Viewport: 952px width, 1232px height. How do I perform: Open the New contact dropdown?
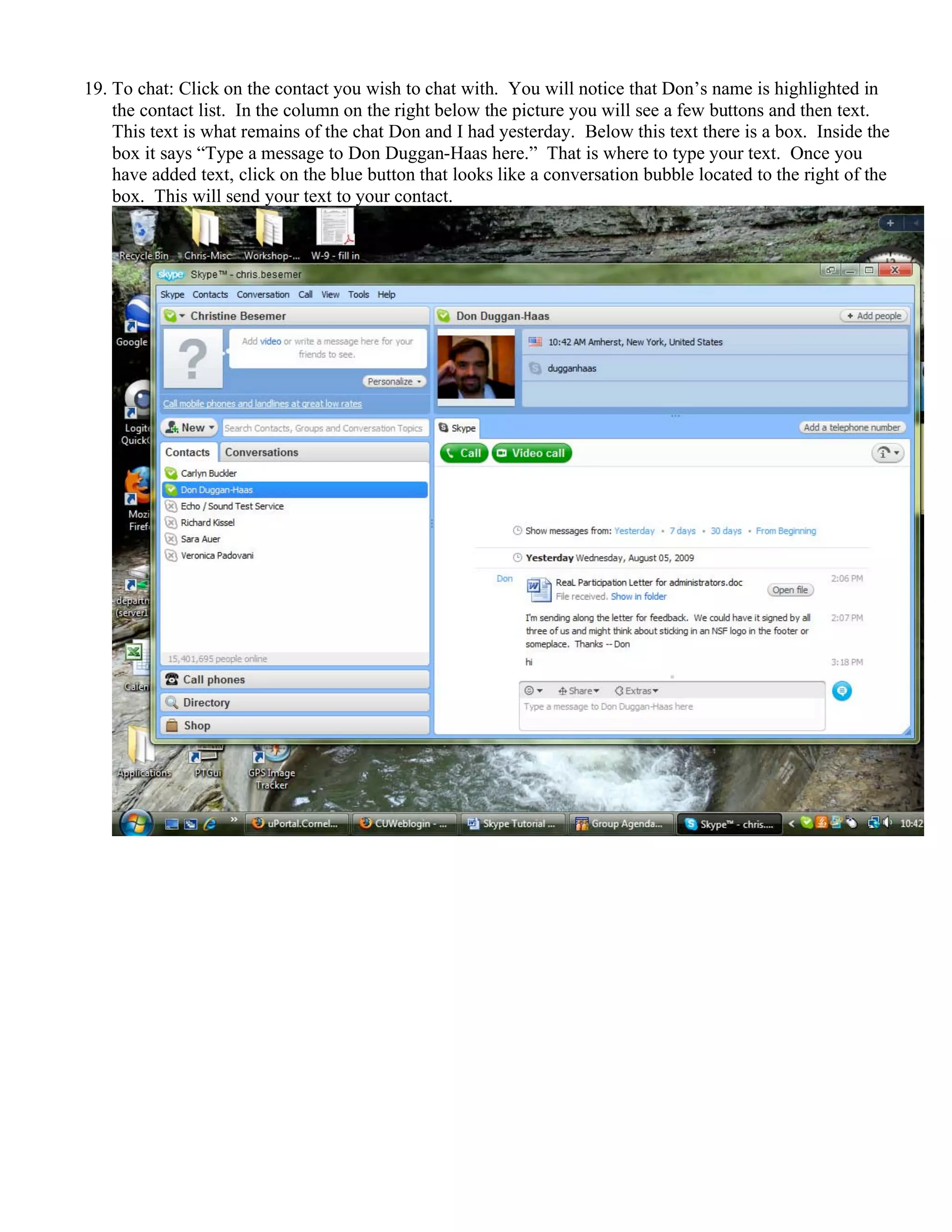[190, 428]
